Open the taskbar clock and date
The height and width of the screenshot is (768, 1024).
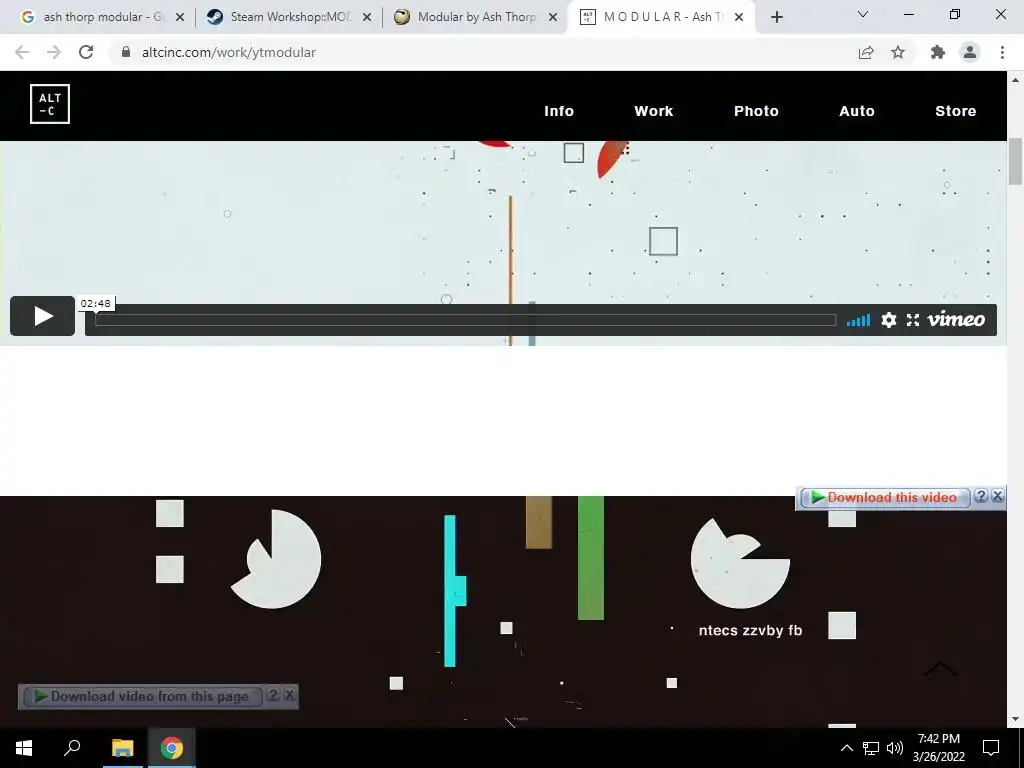(939, 748)
